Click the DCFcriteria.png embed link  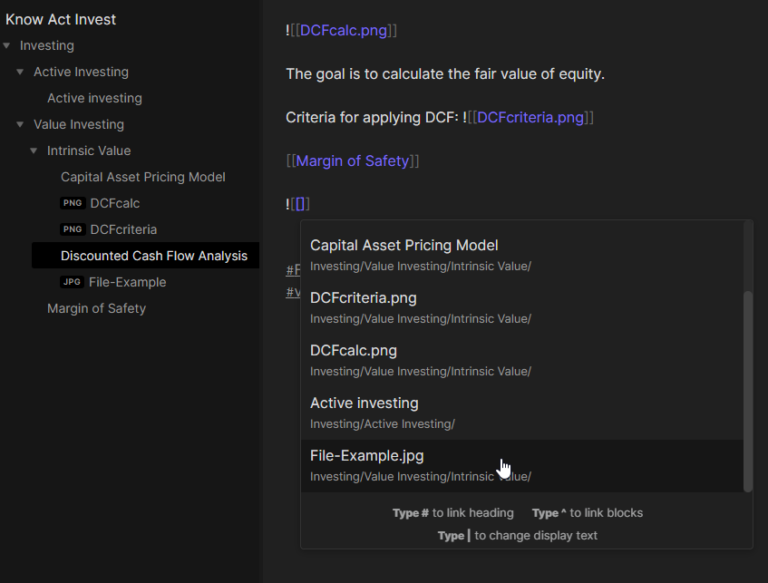530,118
